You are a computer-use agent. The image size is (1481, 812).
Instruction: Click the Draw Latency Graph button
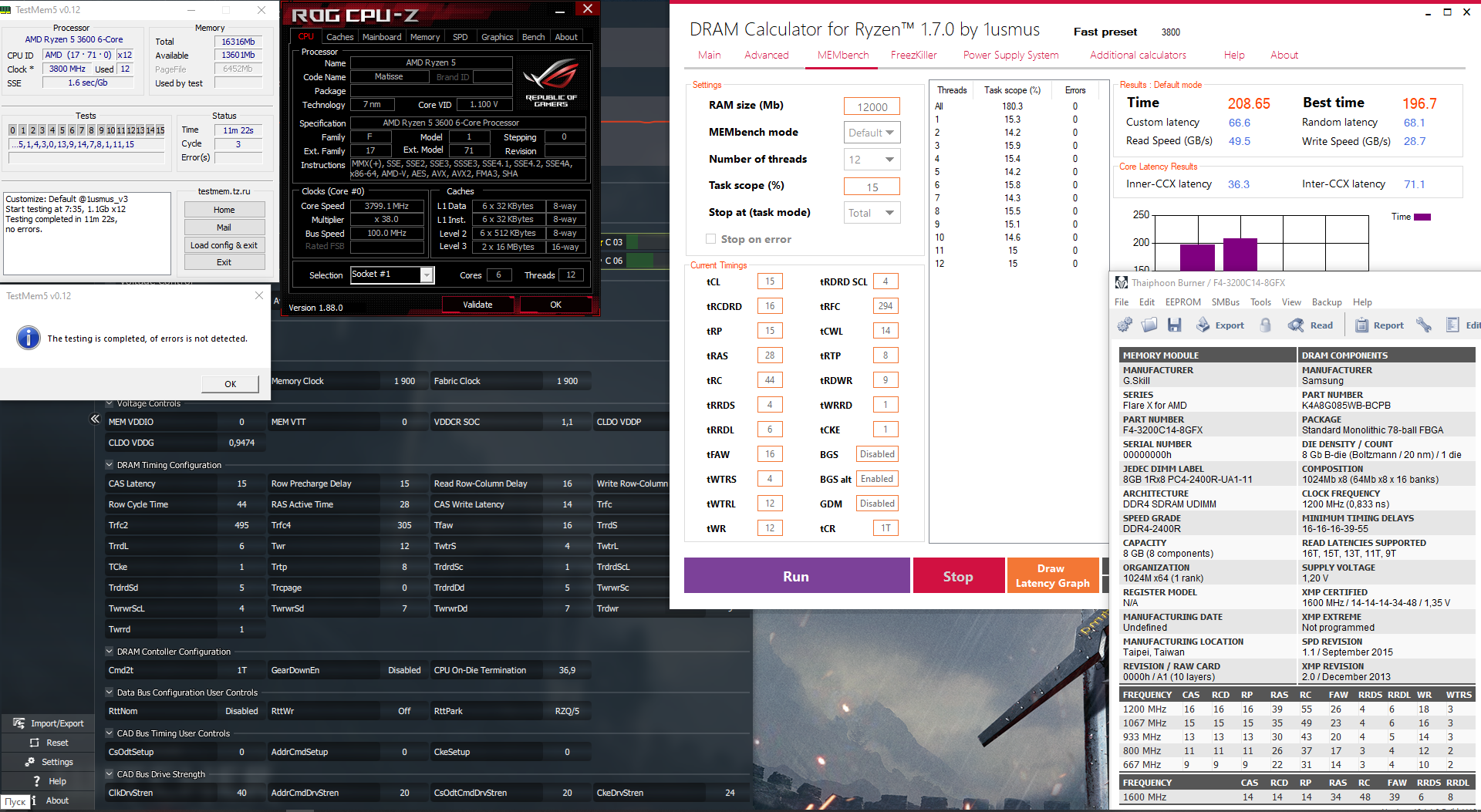click(1053, 576)
